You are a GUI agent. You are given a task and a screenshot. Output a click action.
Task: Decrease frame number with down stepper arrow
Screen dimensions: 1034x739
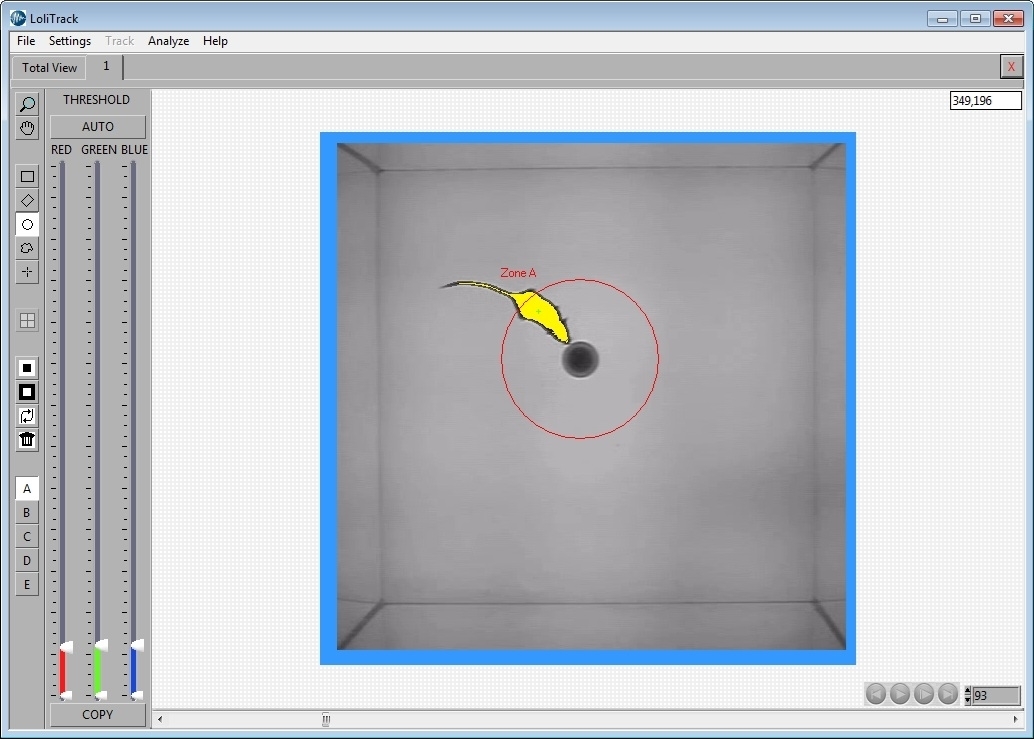coord(967,700)
